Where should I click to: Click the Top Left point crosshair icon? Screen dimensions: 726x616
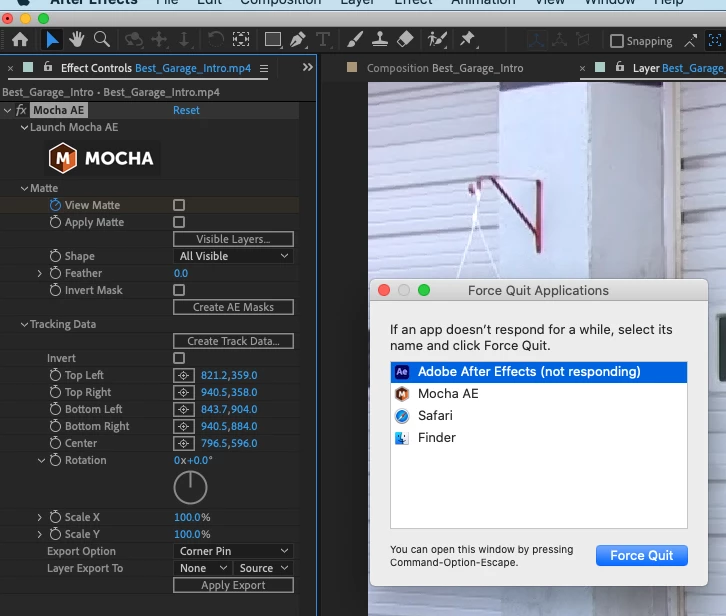click(183, 375)
